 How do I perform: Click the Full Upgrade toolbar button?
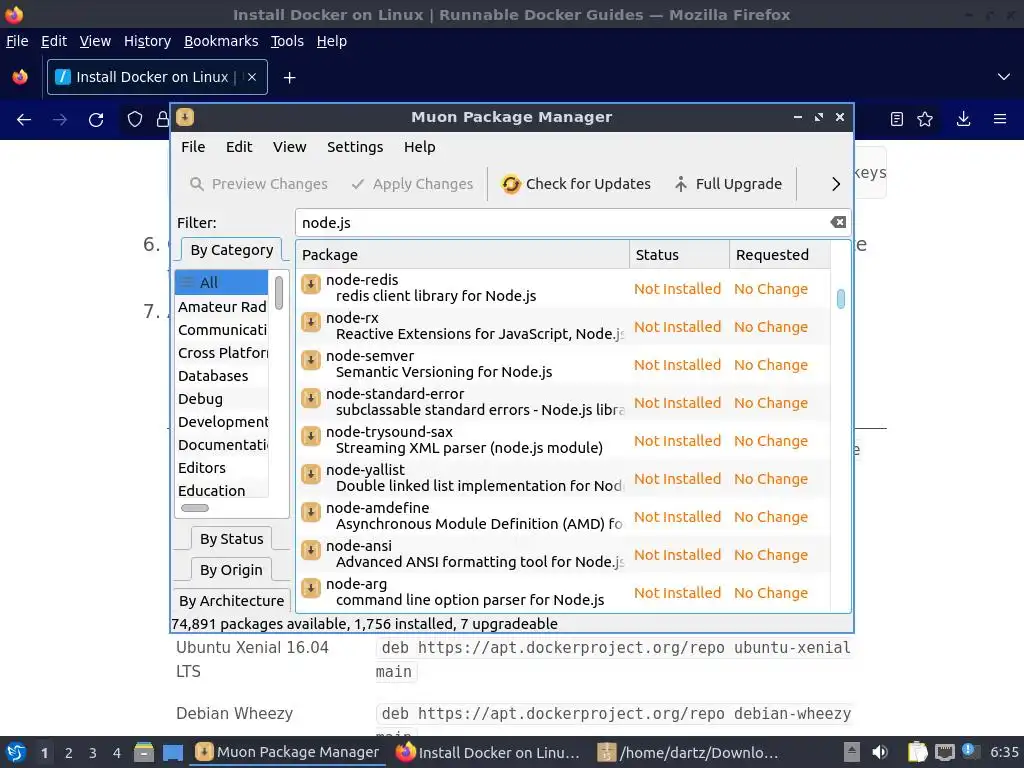point(728,184)
